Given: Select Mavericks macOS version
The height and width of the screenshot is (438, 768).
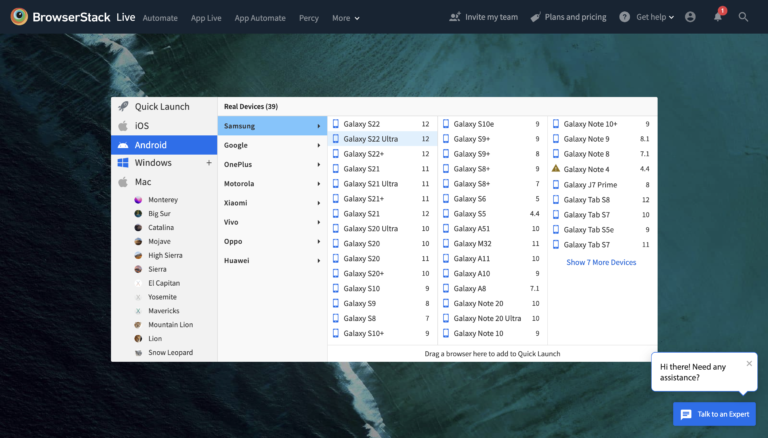Looking at the screenshot, I should click(x=164, y=311).
